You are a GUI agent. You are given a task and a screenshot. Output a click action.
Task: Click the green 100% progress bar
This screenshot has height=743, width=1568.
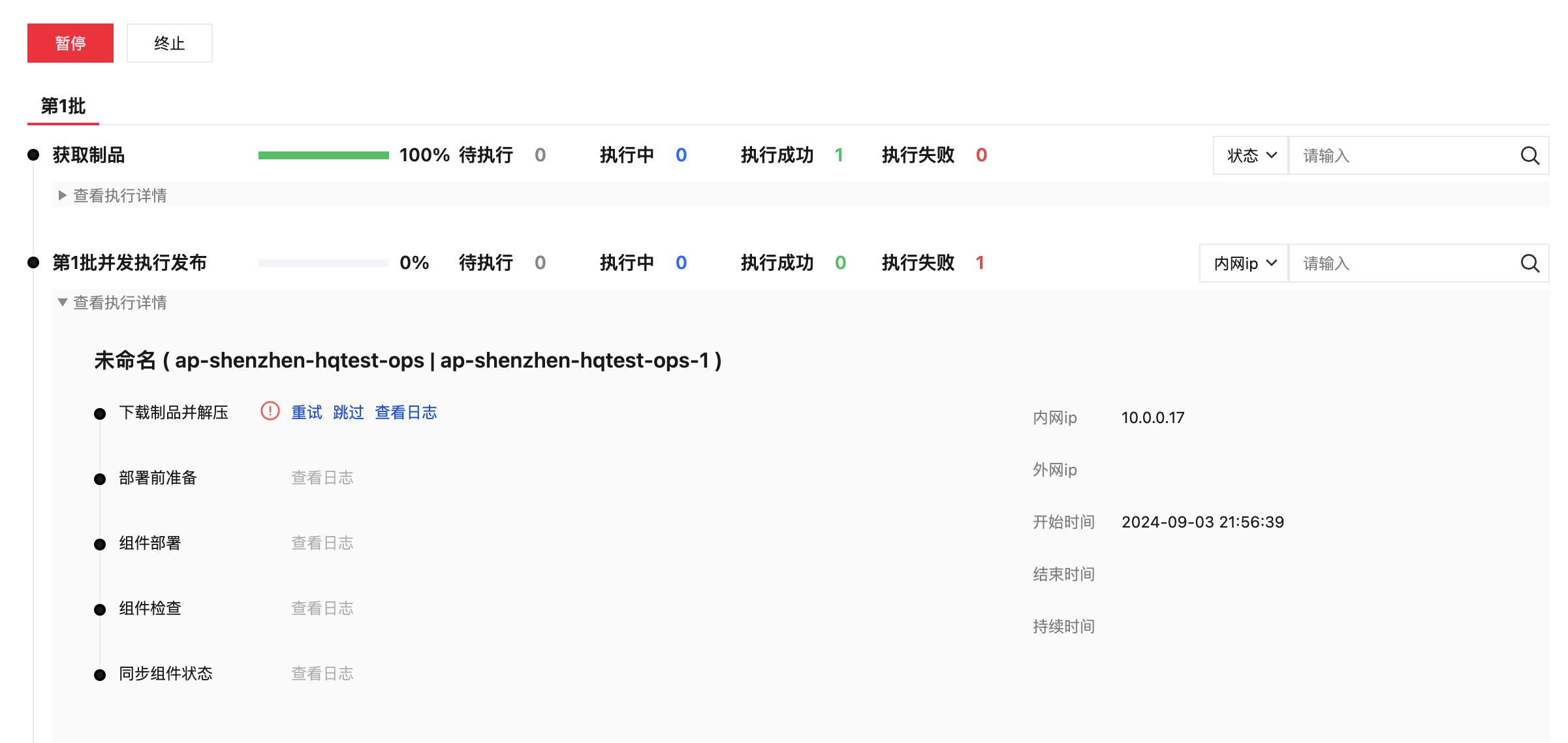point(323,155)
